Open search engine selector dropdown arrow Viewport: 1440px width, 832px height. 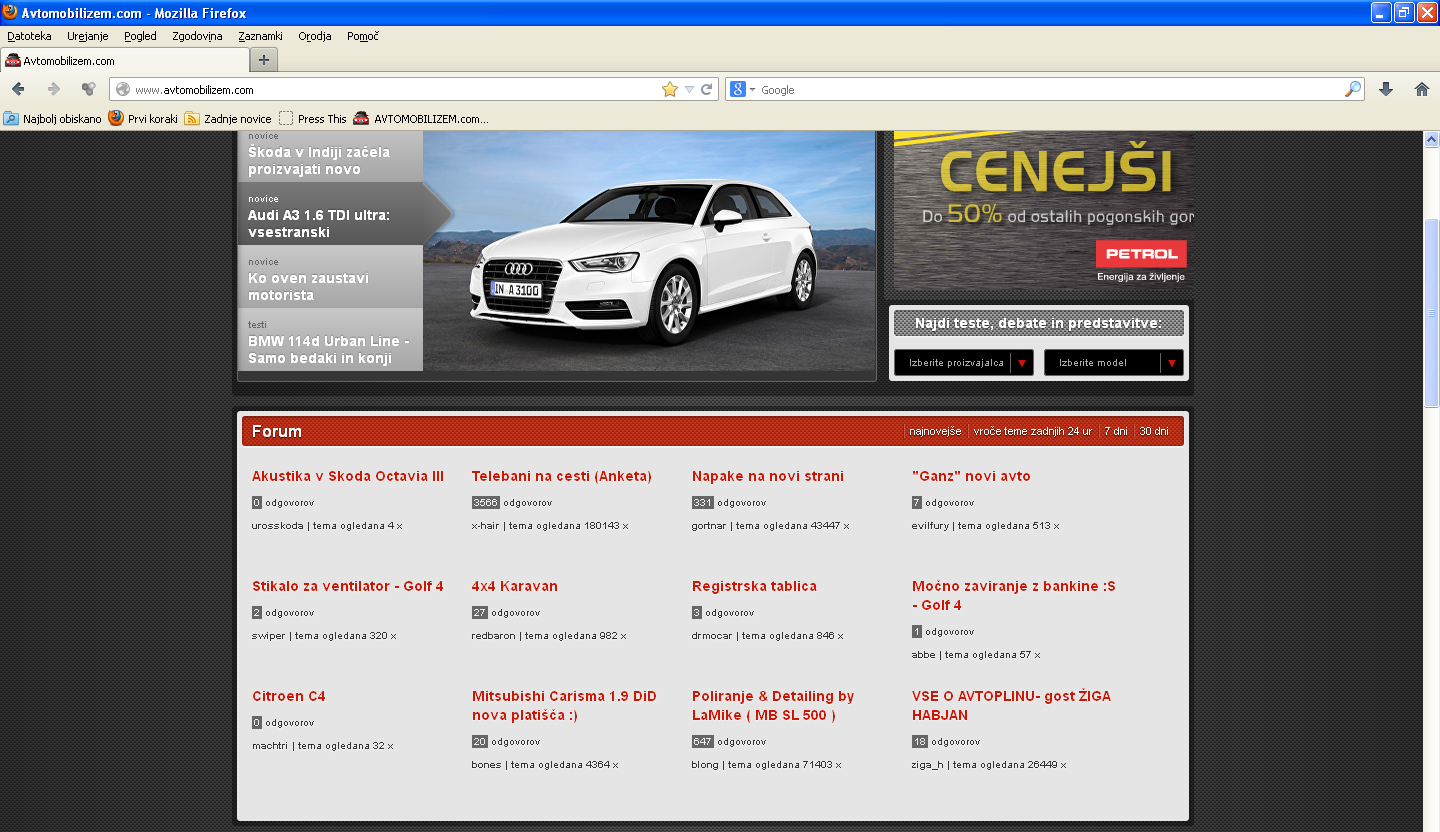click(752, 89)
